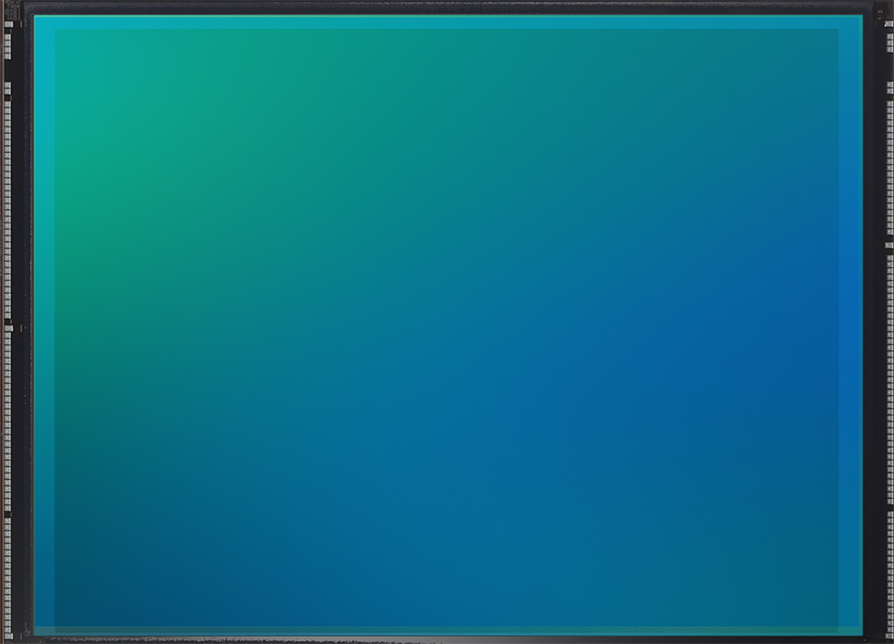Click the patterned marking in the frame's top-left corner
Image resolution: width=894 pixels, height=644 pixels.
[12, 12]
